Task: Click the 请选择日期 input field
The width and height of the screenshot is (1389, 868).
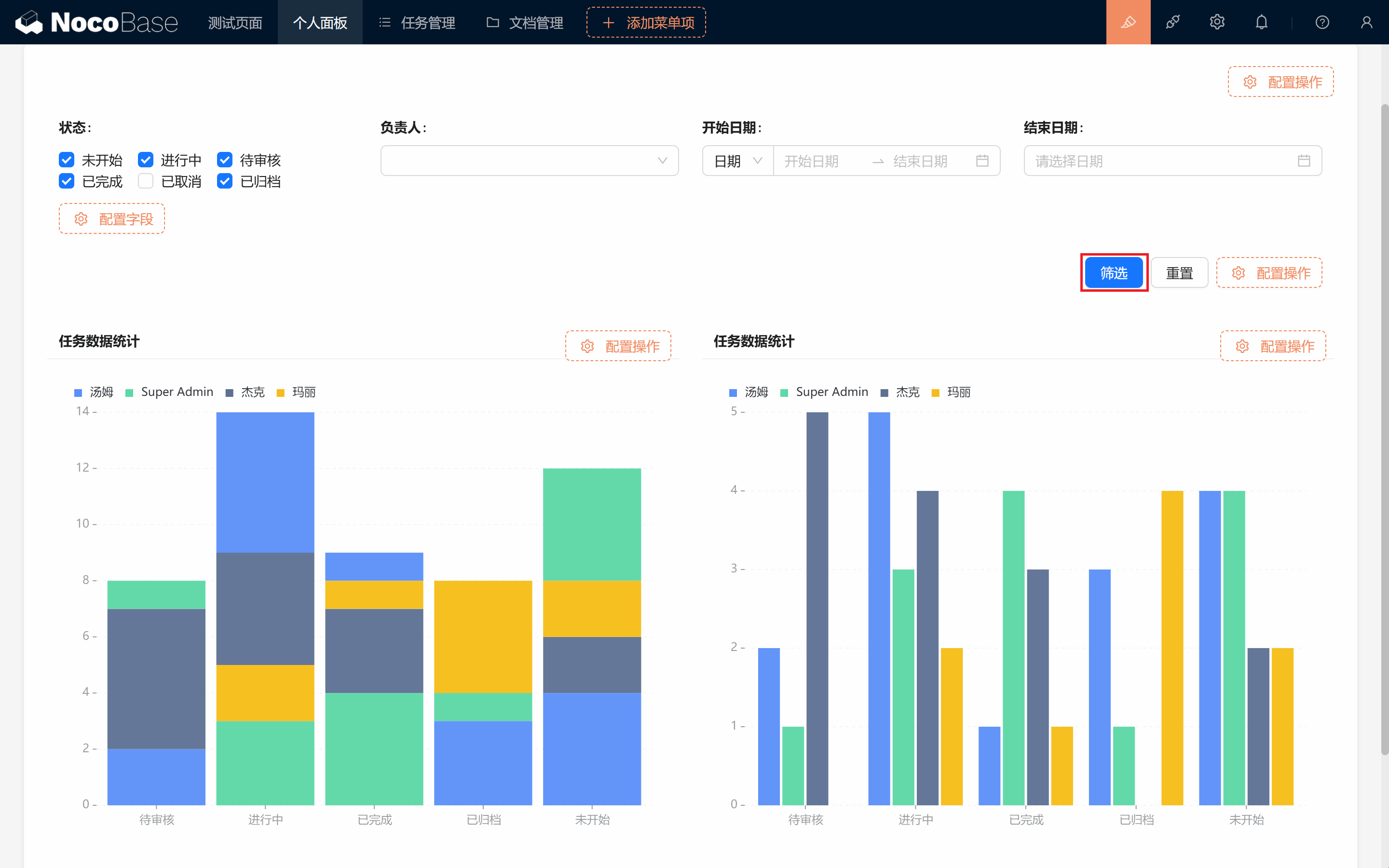Action: [x=1172, y=161]
